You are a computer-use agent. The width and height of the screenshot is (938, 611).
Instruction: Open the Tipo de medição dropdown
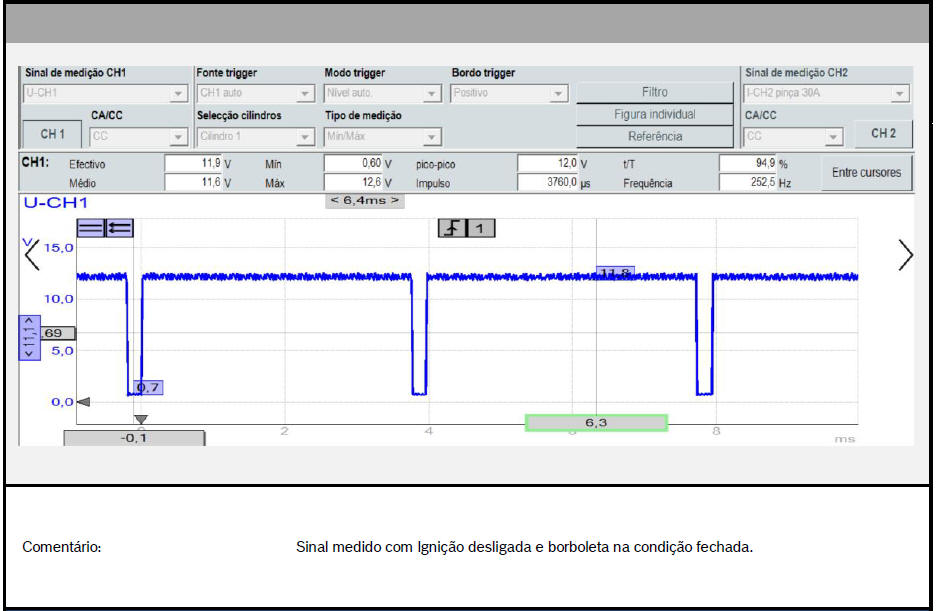383,137
